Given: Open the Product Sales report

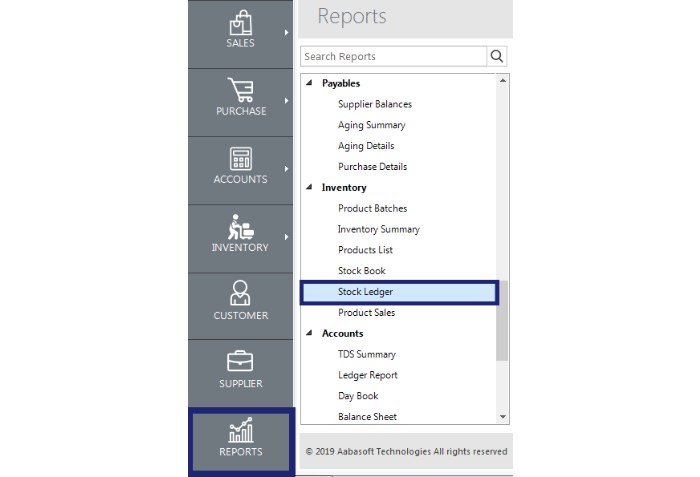Looking at the screenshot, I should point(367,313).
